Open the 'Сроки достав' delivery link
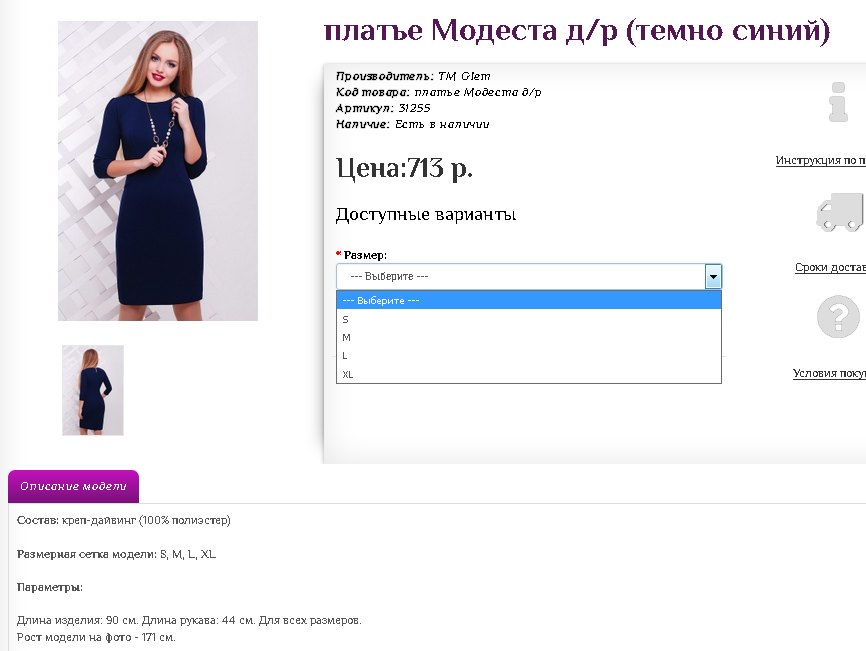 coord(830,267)
